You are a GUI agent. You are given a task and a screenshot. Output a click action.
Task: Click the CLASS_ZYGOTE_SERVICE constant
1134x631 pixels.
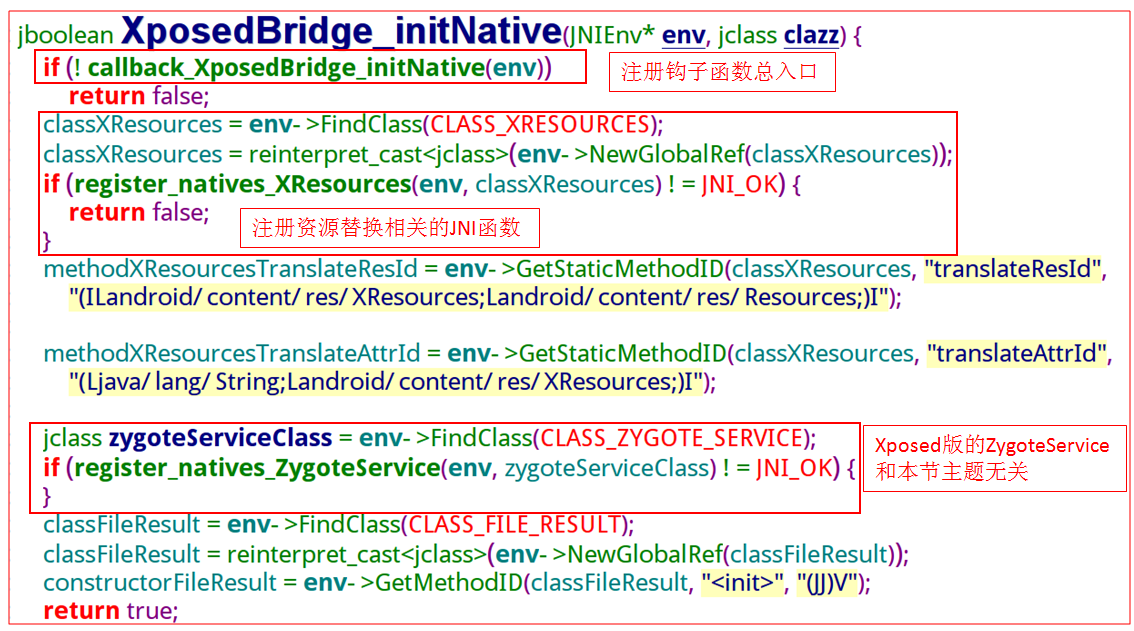point(672,439)
